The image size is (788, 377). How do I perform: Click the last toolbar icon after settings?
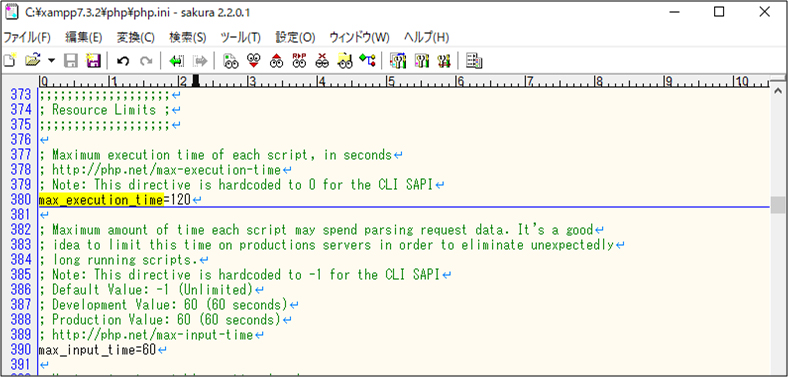click(x=474, y=61)
